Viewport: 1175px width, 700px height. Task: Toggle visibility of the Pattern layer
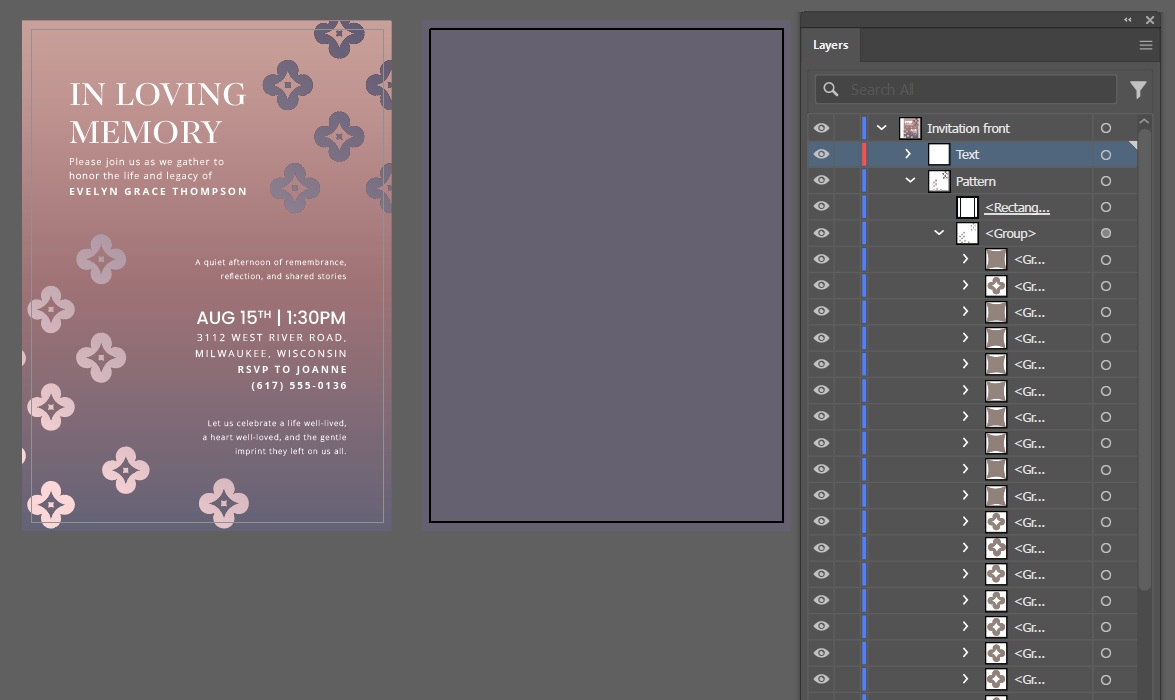coord(821,181)
